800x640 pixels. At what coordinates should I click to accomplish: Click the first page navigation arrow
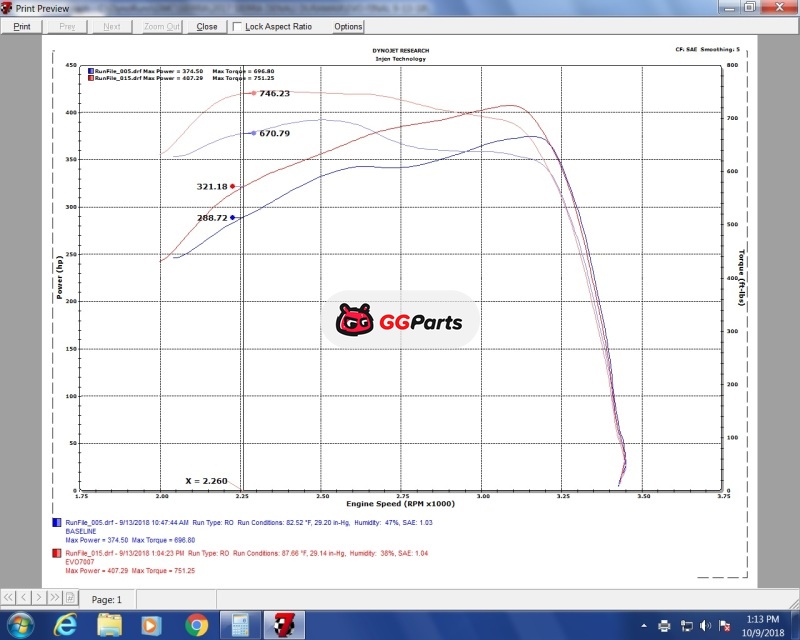coord(11,599)
